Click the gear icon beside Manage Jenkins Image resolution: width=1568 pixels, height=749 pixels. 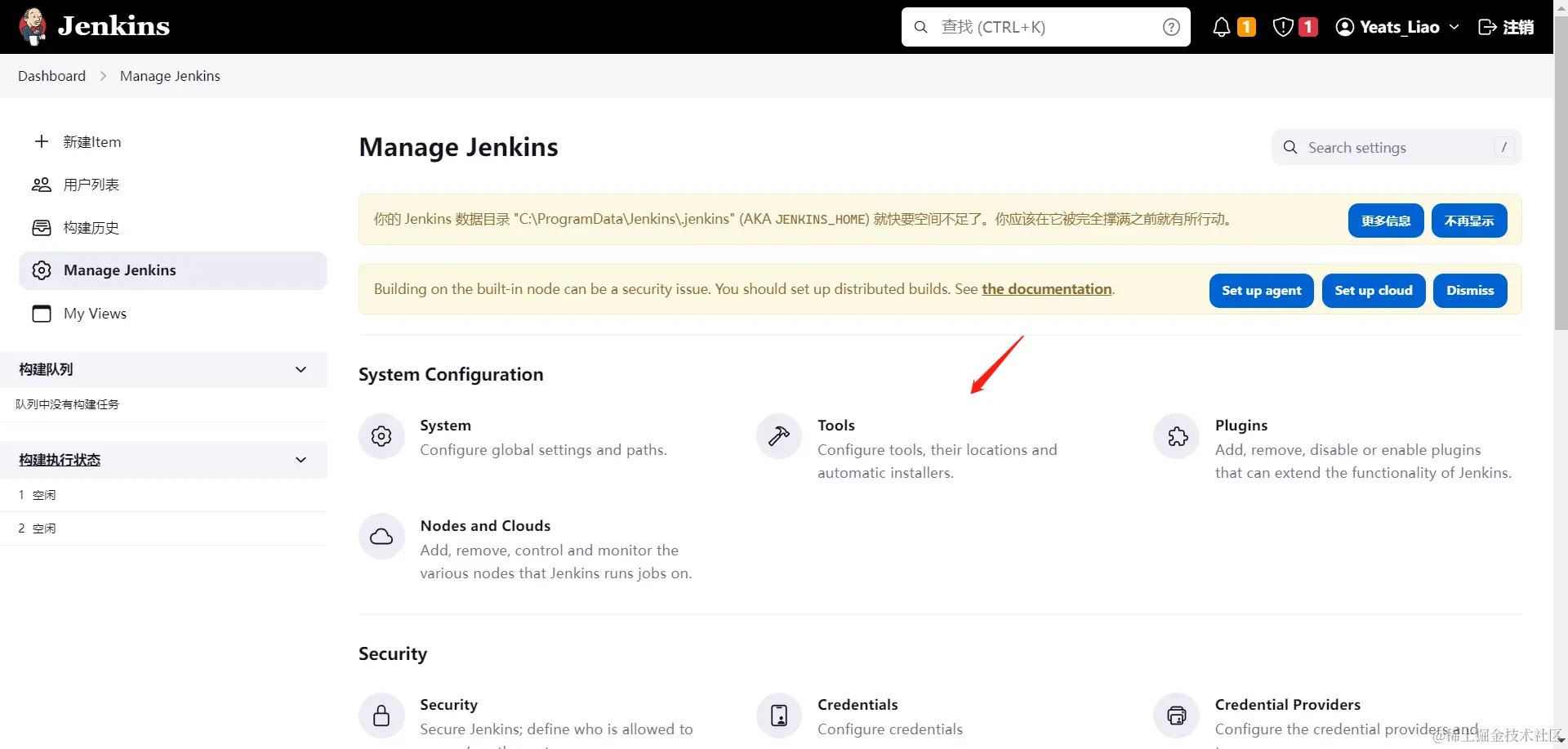(x=42, y=270)
